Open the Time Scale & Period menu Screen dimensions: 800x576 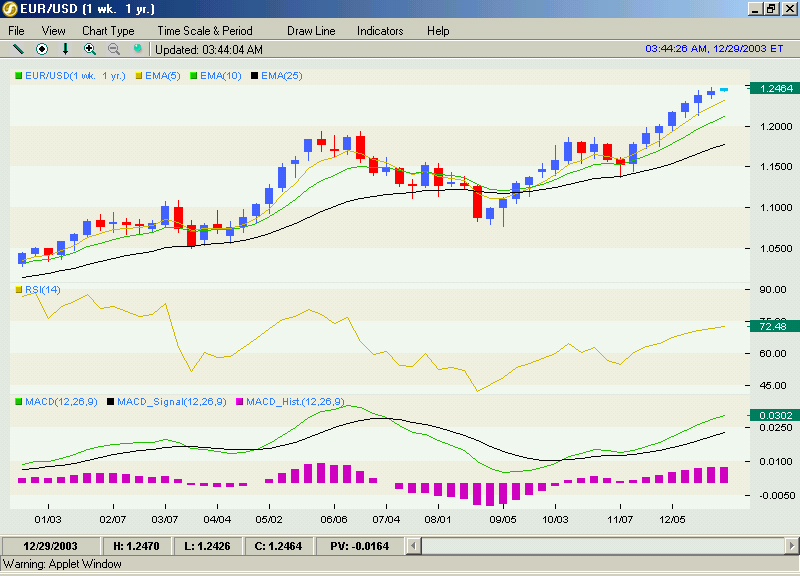tap(205, 31)
